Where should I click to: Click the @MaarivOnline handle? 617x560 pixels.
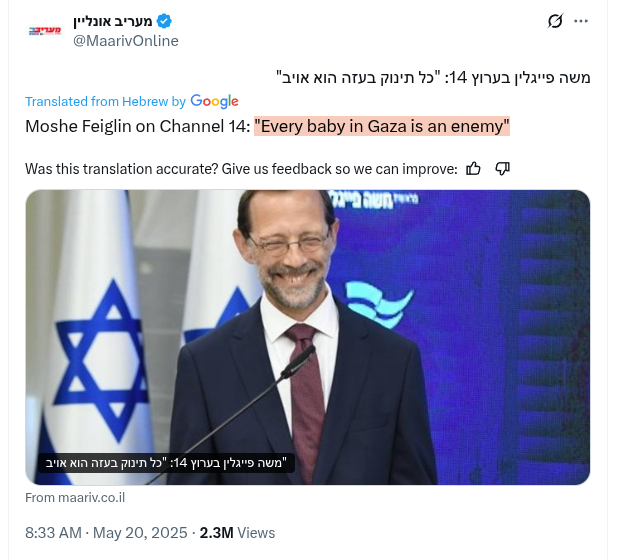click(126, 41)
